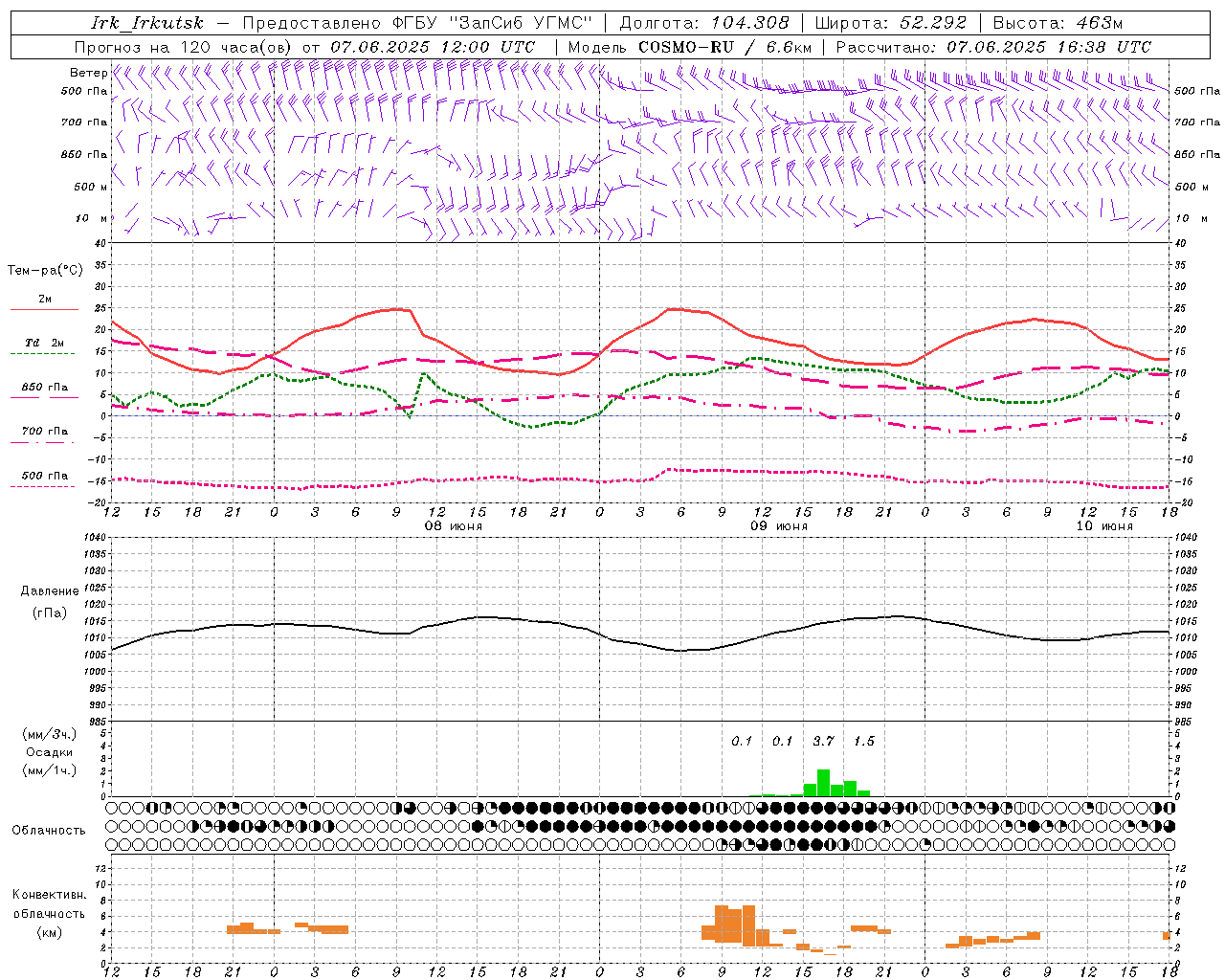Click the "Долгота: 104.308" header field

[x=704, y=23]
